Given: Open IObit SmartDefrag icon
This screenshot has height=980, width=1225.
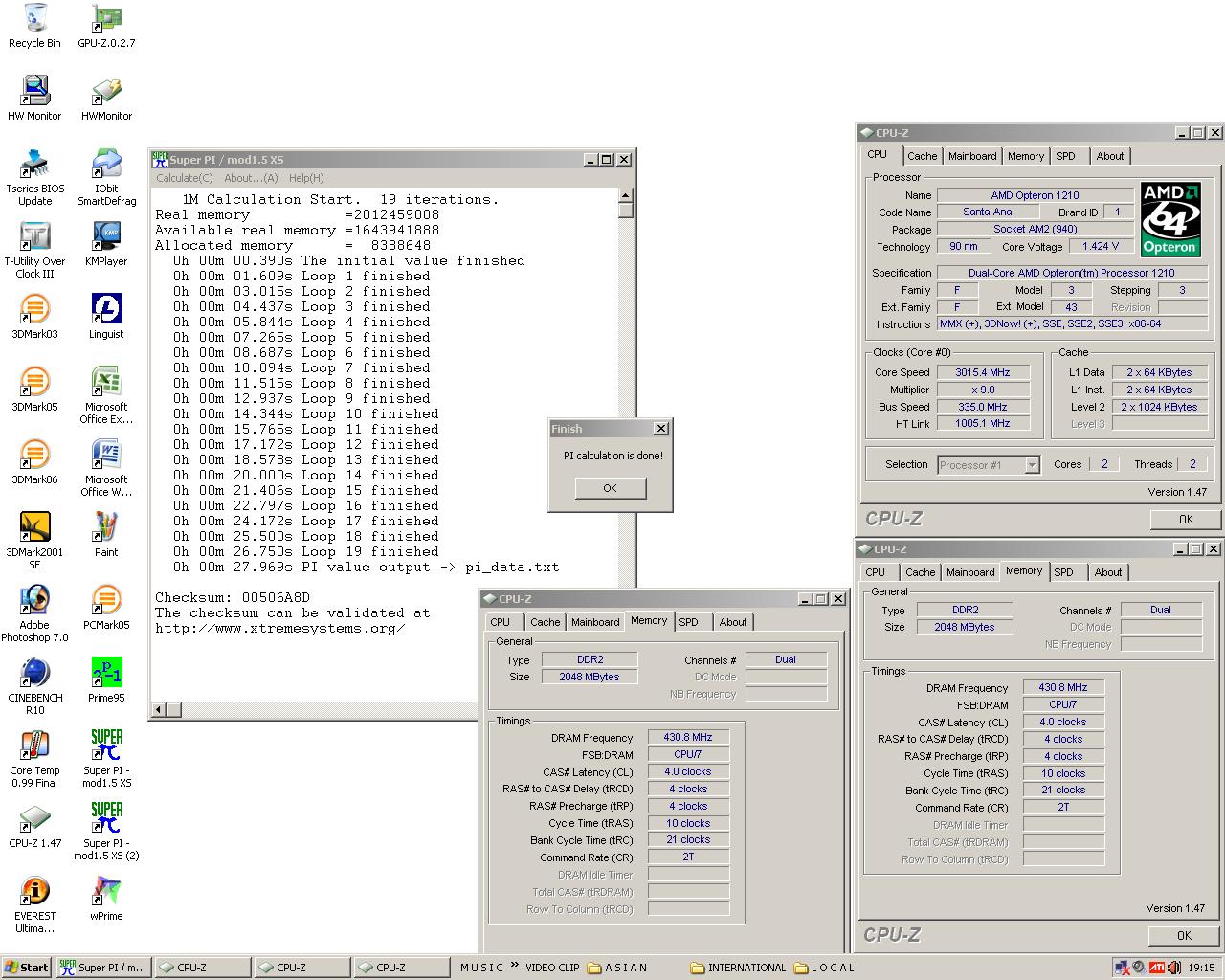Looking at the screenshot, I should point(106,177).
